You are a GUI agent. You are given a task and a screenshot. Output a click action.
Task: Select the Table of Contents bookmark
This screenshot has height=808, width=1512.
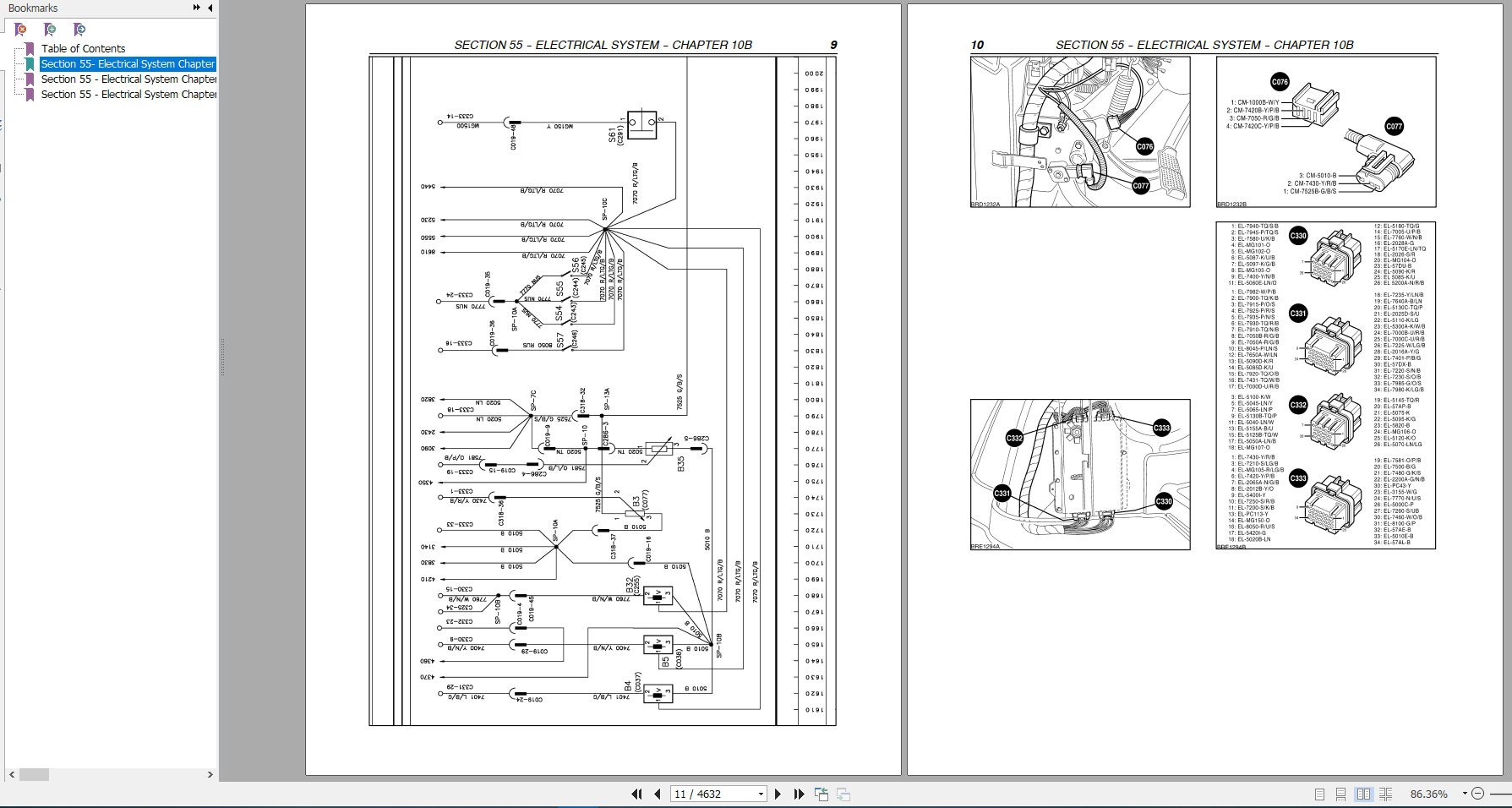tap(83, 48)
